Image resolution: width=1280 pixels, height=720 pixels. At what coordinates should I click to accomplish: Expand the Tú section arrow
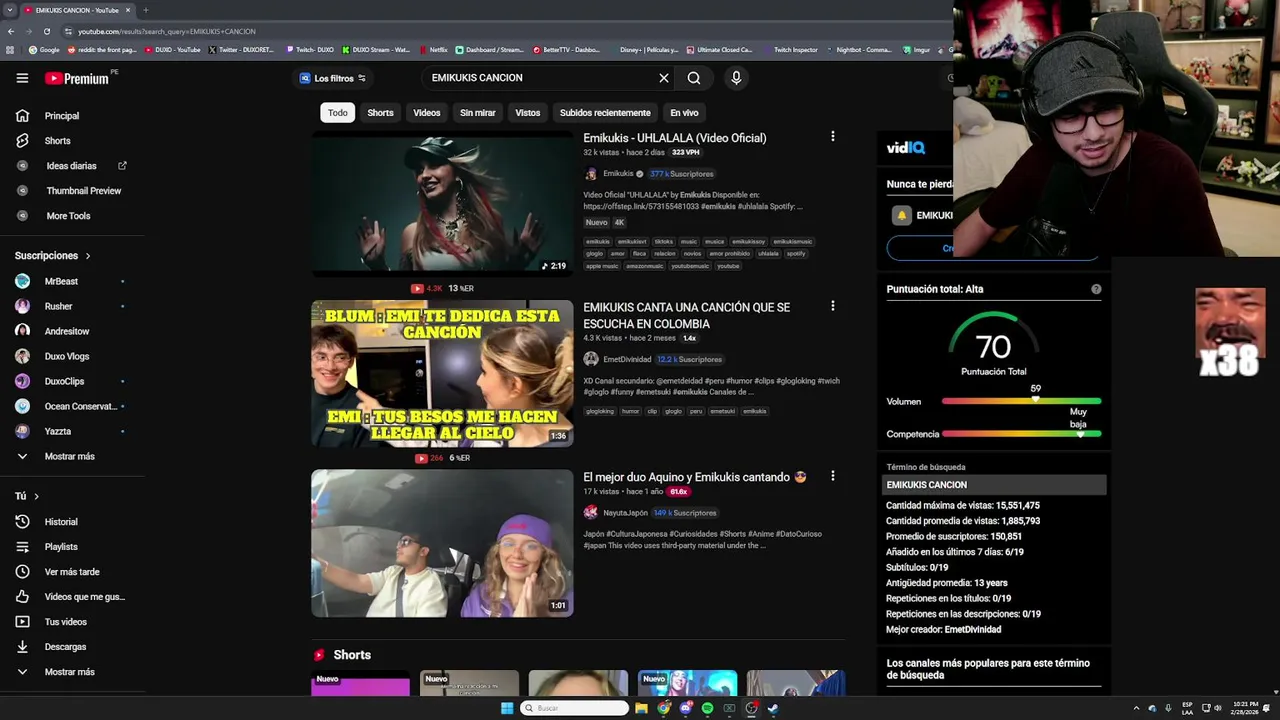[x=36, y=497]
